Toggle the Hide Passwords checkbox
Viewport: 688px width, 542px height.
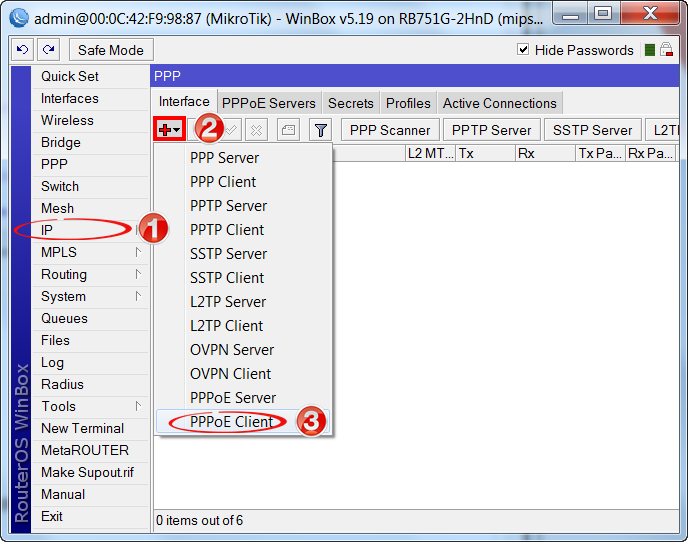click(523, 50)
